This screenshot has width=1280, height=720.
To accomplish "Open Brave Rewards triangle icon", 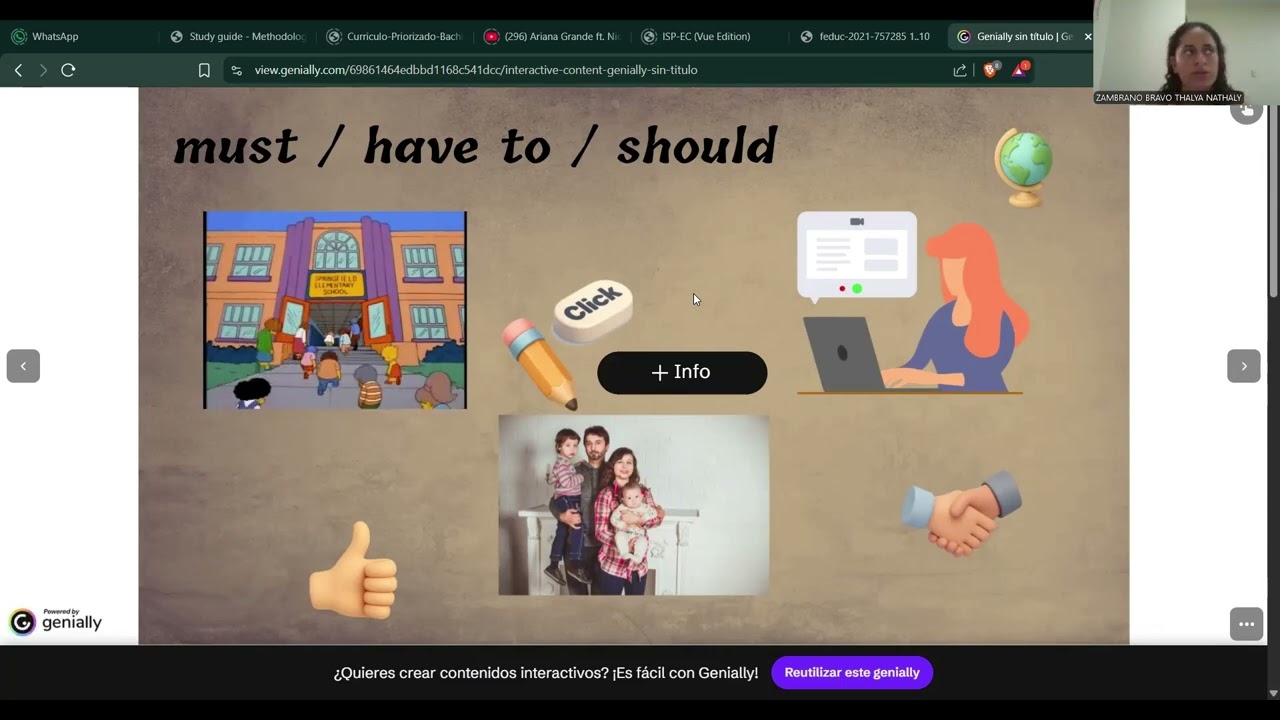I will click(1020, 69).
